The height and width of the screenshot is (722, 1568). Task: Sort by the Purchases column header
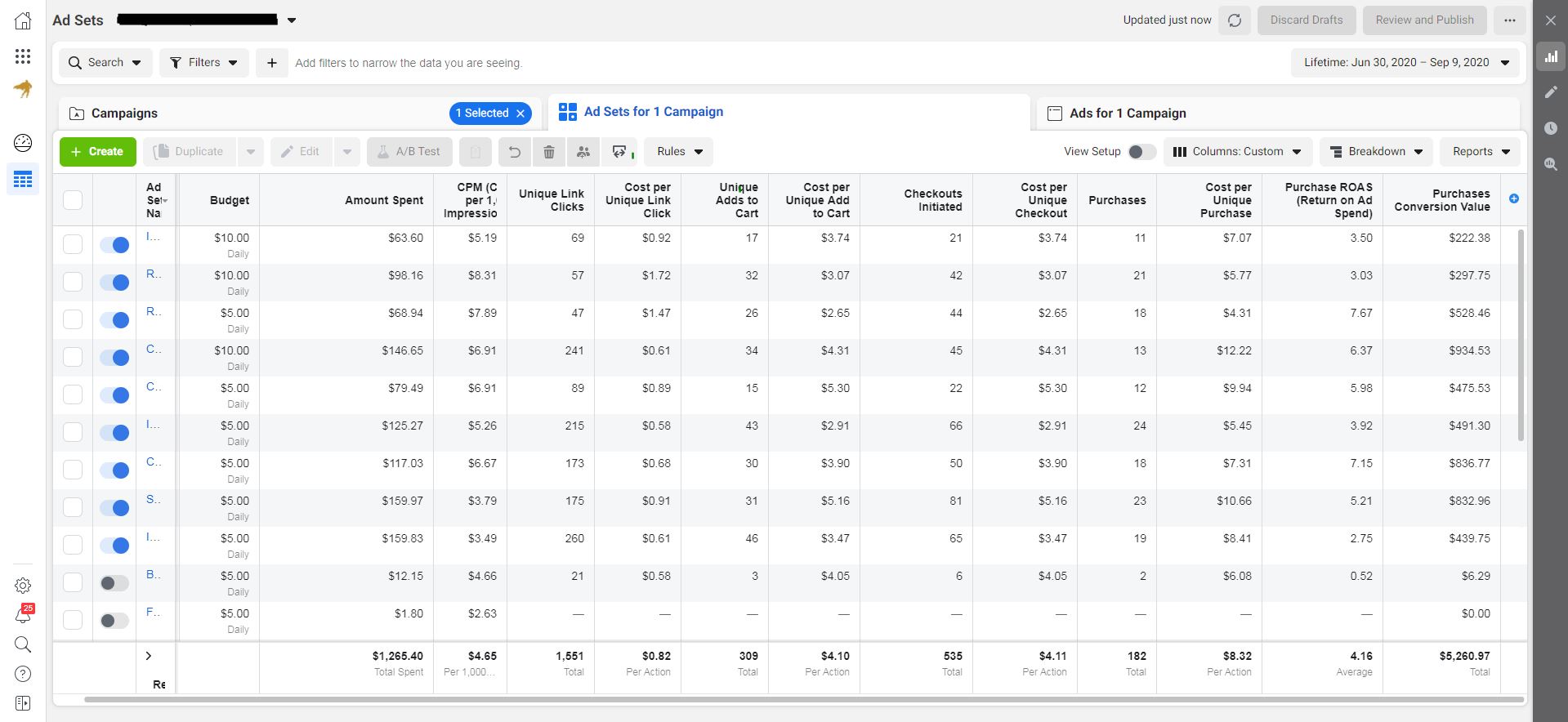[1117, 200]
